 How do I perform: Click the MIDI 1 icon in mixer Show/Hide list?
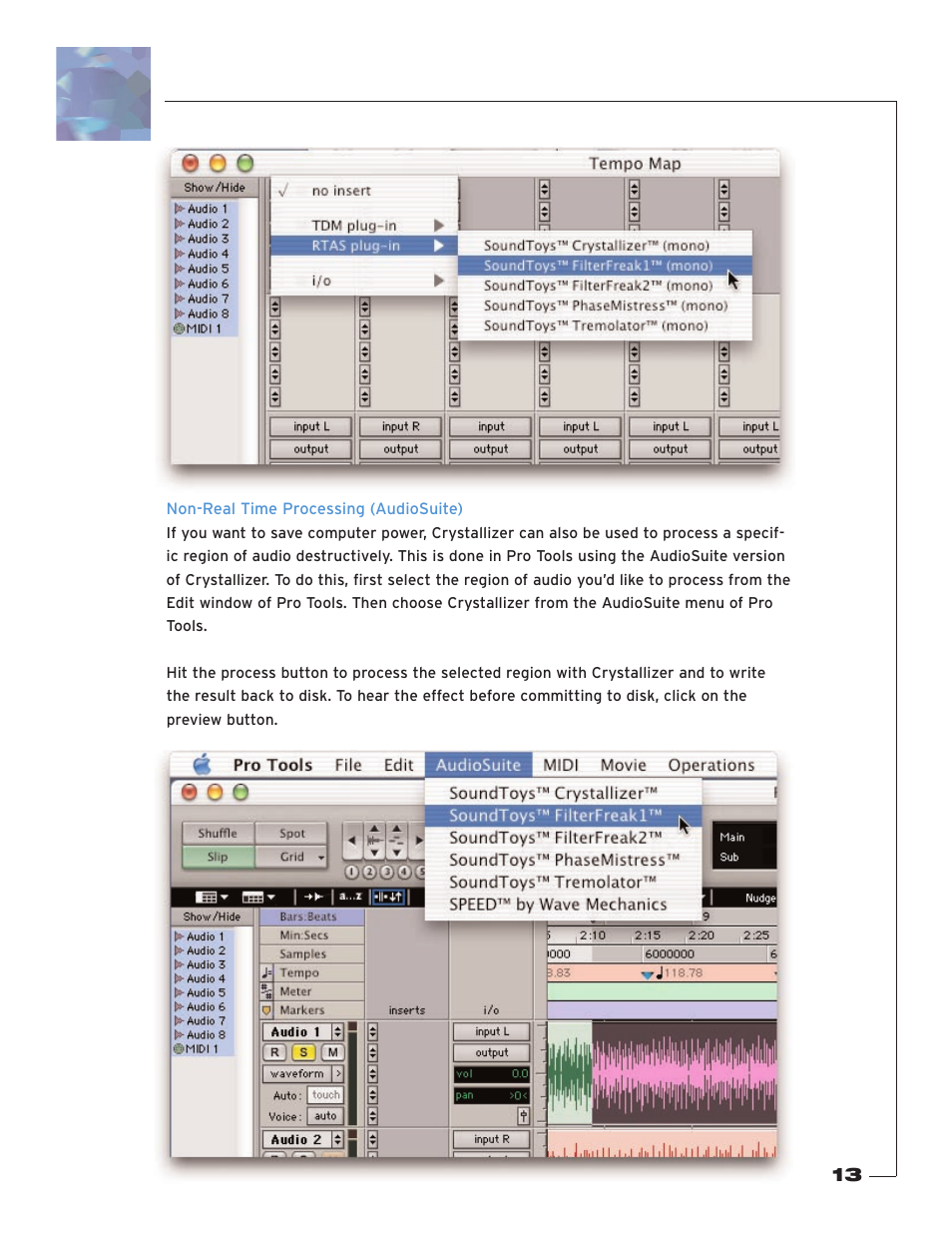click(x=179, y=328)
